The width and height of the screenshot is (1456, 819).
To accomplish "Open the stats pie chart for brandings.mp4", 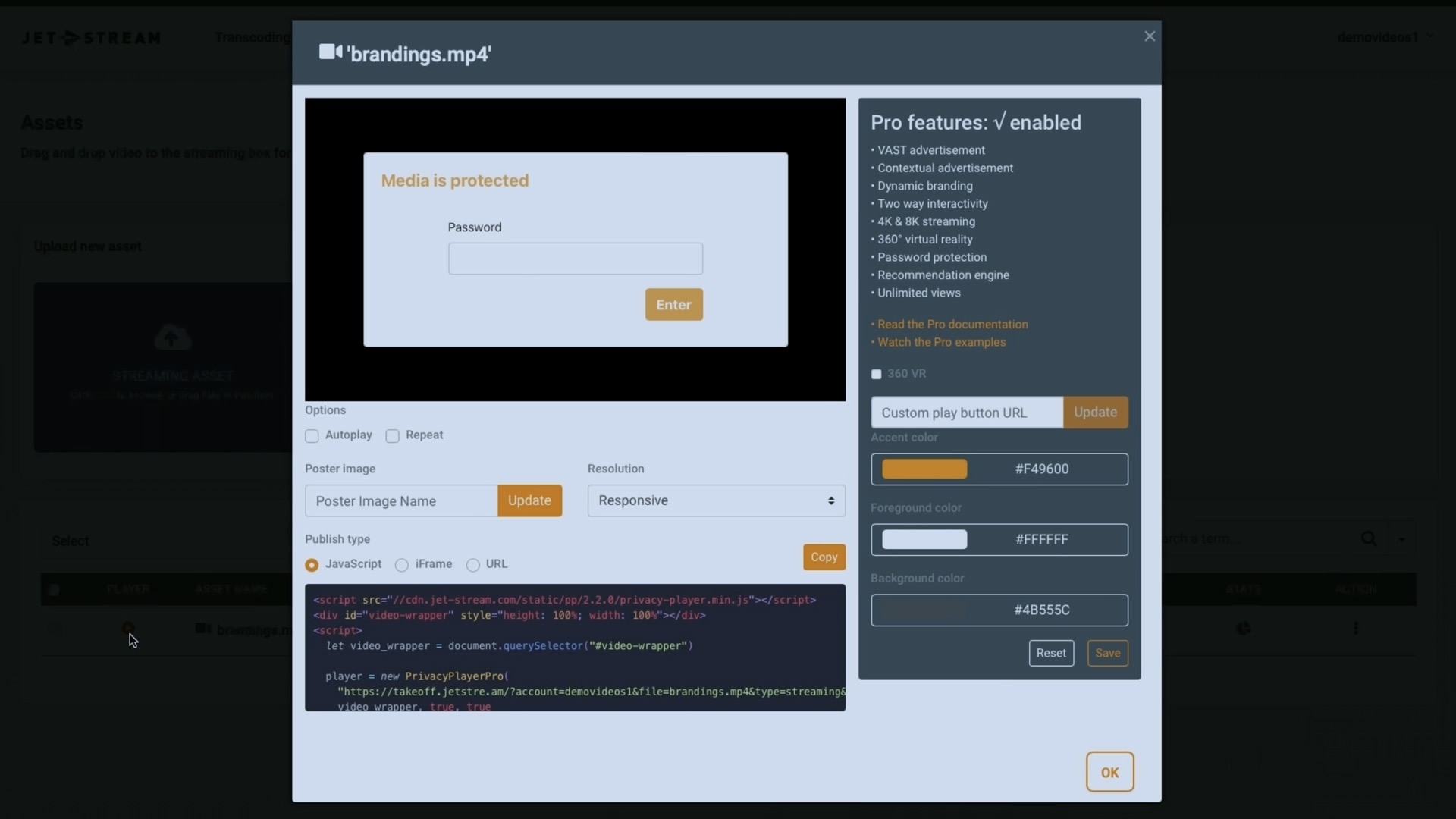I will [1244, 629].
